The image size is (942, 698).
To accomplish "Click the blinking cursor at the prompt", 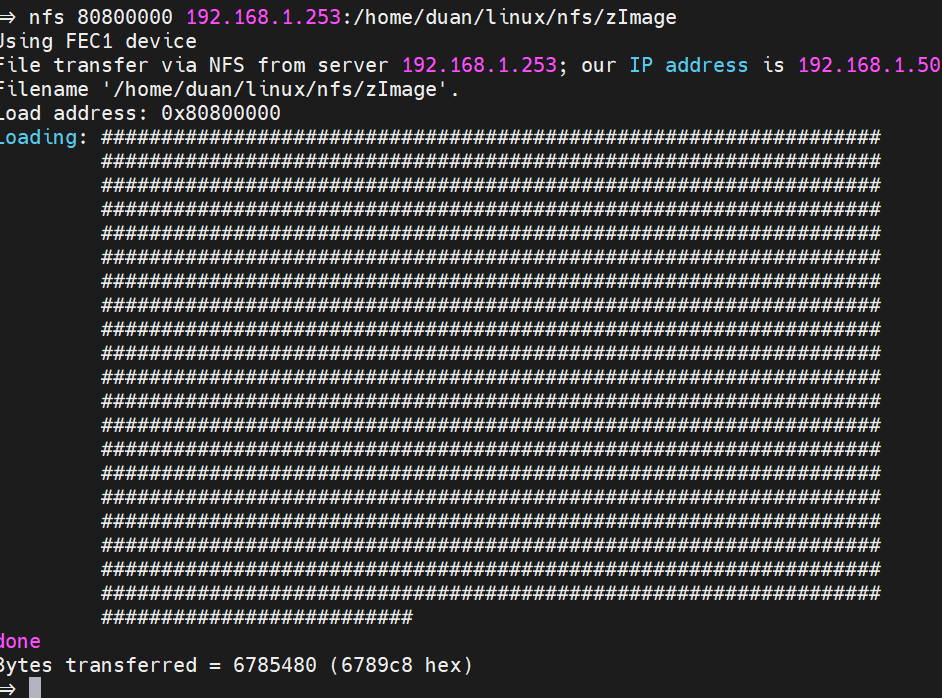I will [x=35, y=688].
